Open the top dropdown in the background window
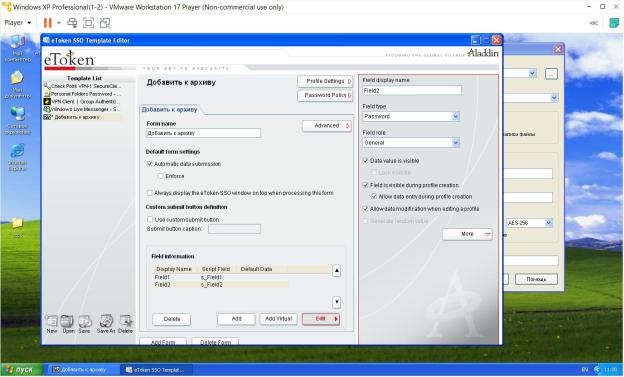624x377 pixels. 532,73
